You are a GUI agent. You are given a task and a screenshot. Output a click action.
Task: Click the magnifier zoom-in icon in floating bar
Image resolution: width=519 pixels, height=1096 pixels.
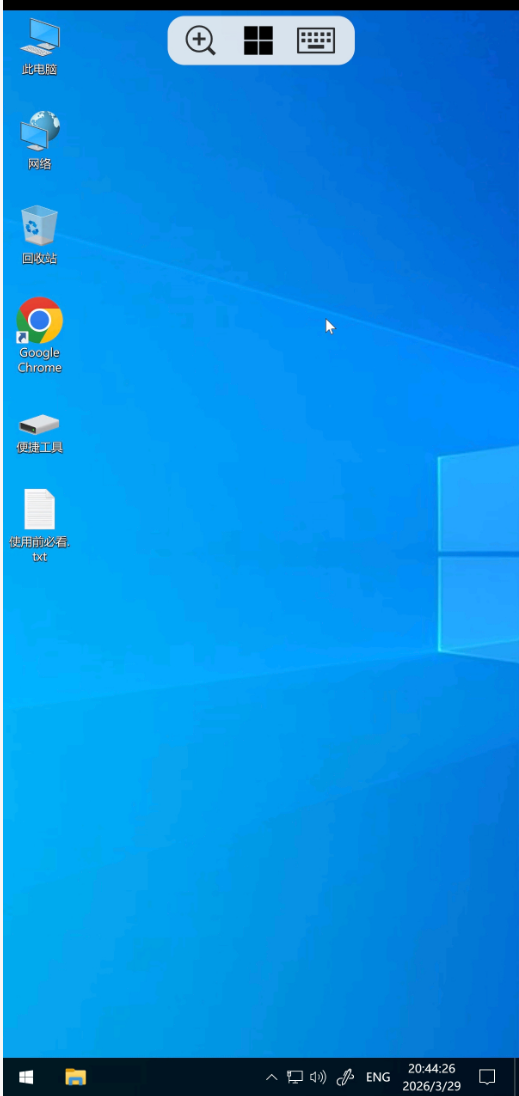coord(200,41)
